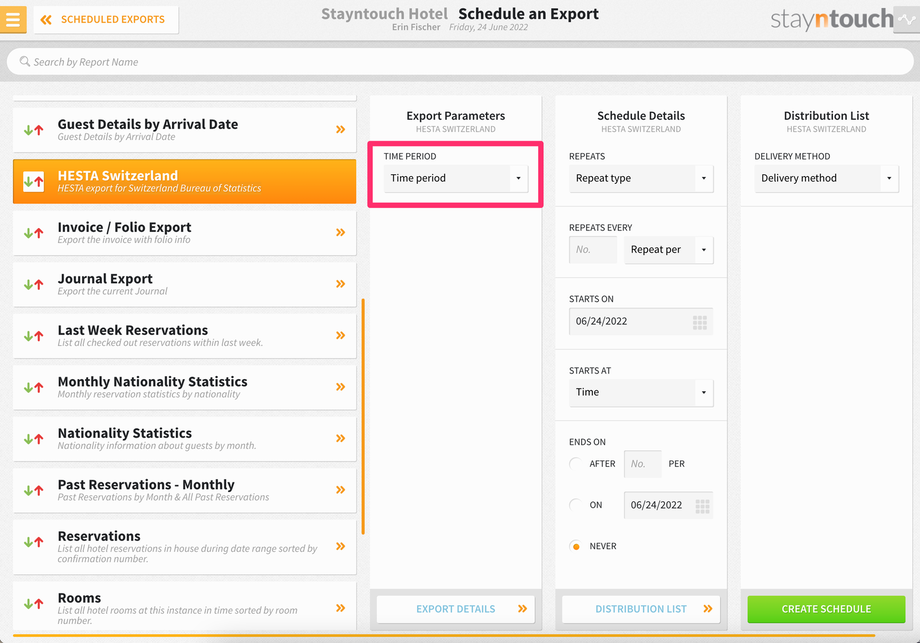Open the Repeat type dropdown

tap(641, 178)
